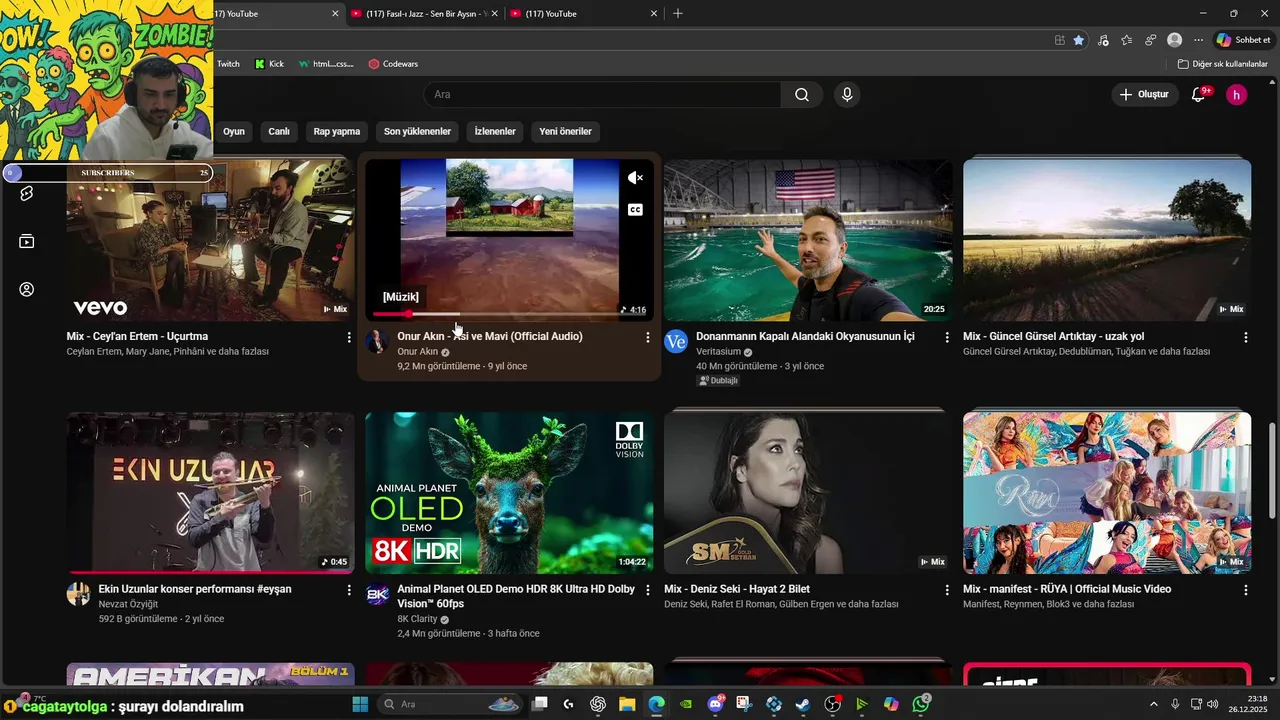Open the Deniz Seki mix thumbnail

point(808,493)
